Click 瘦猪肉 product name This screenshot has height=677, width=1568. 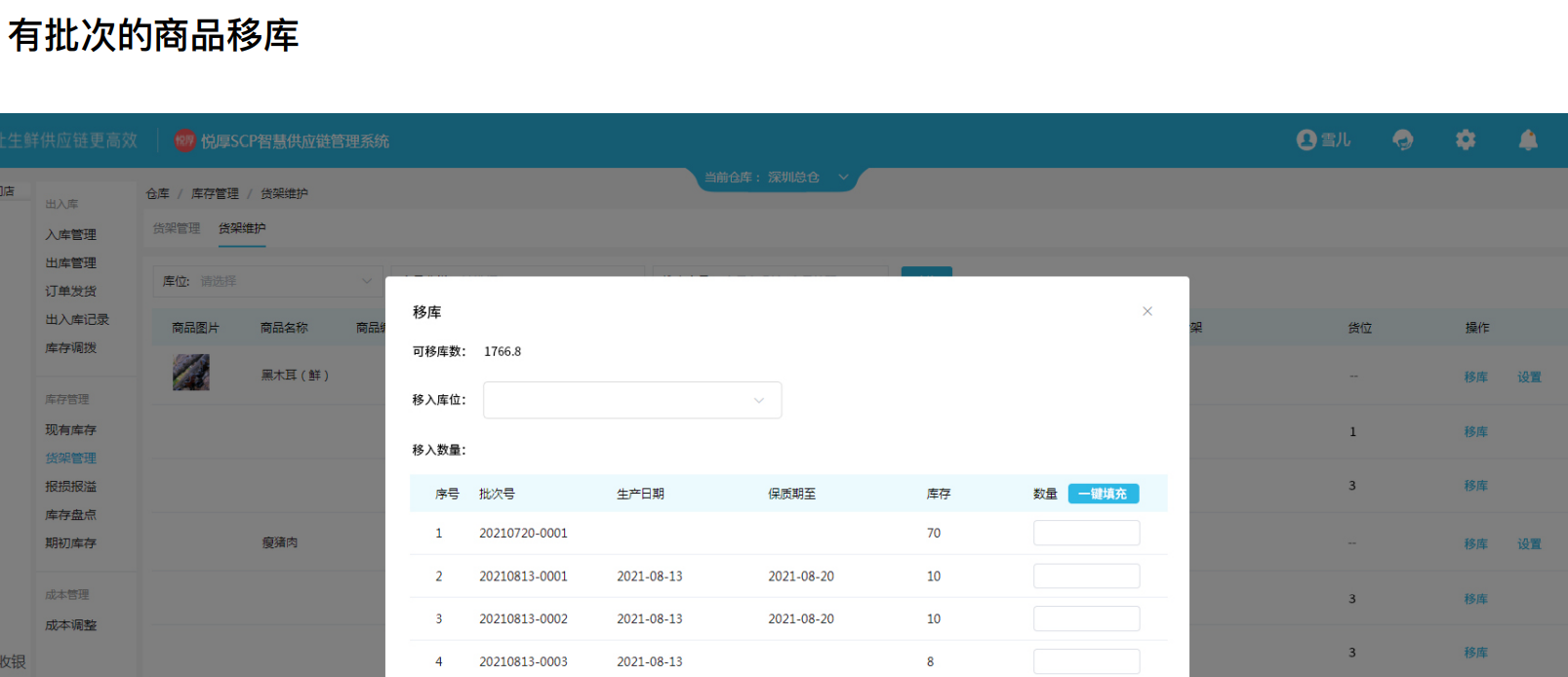pos(280,542)
